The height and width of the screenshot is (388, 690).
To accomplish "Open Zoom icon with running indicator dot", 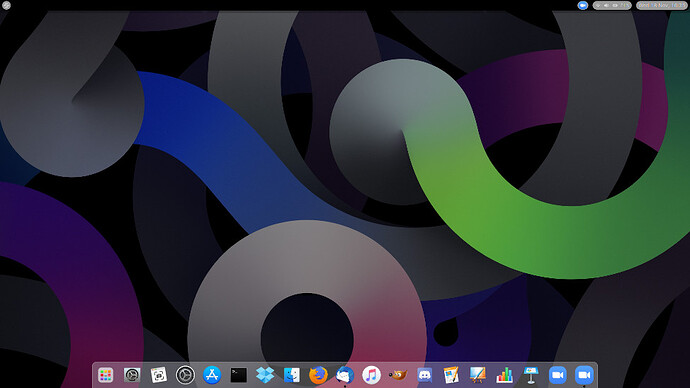I will tap(584, 375).
